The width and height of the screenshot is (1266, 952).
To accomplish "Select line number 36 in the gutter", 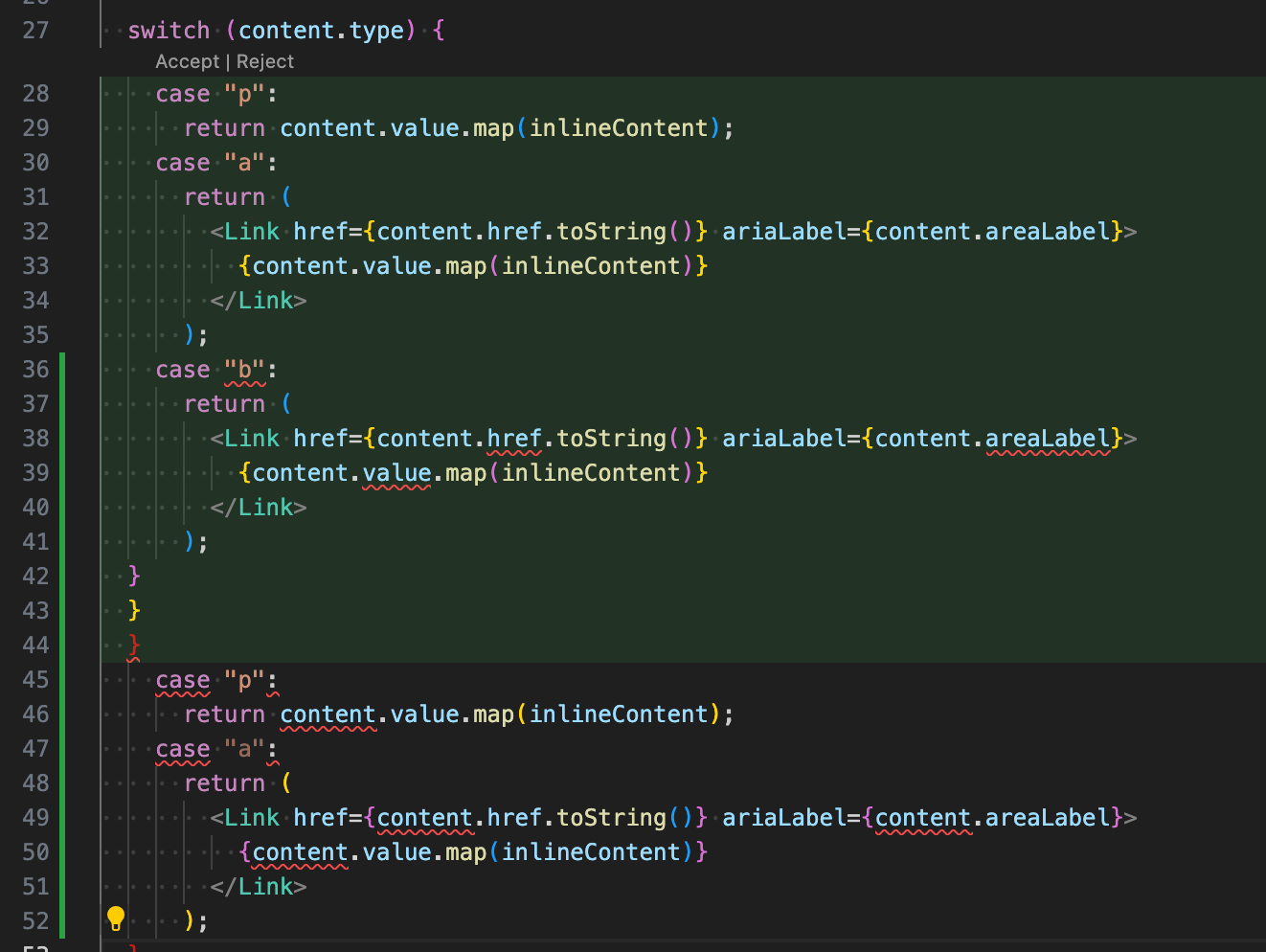I will pyautogui.click(x=35, y=370).
